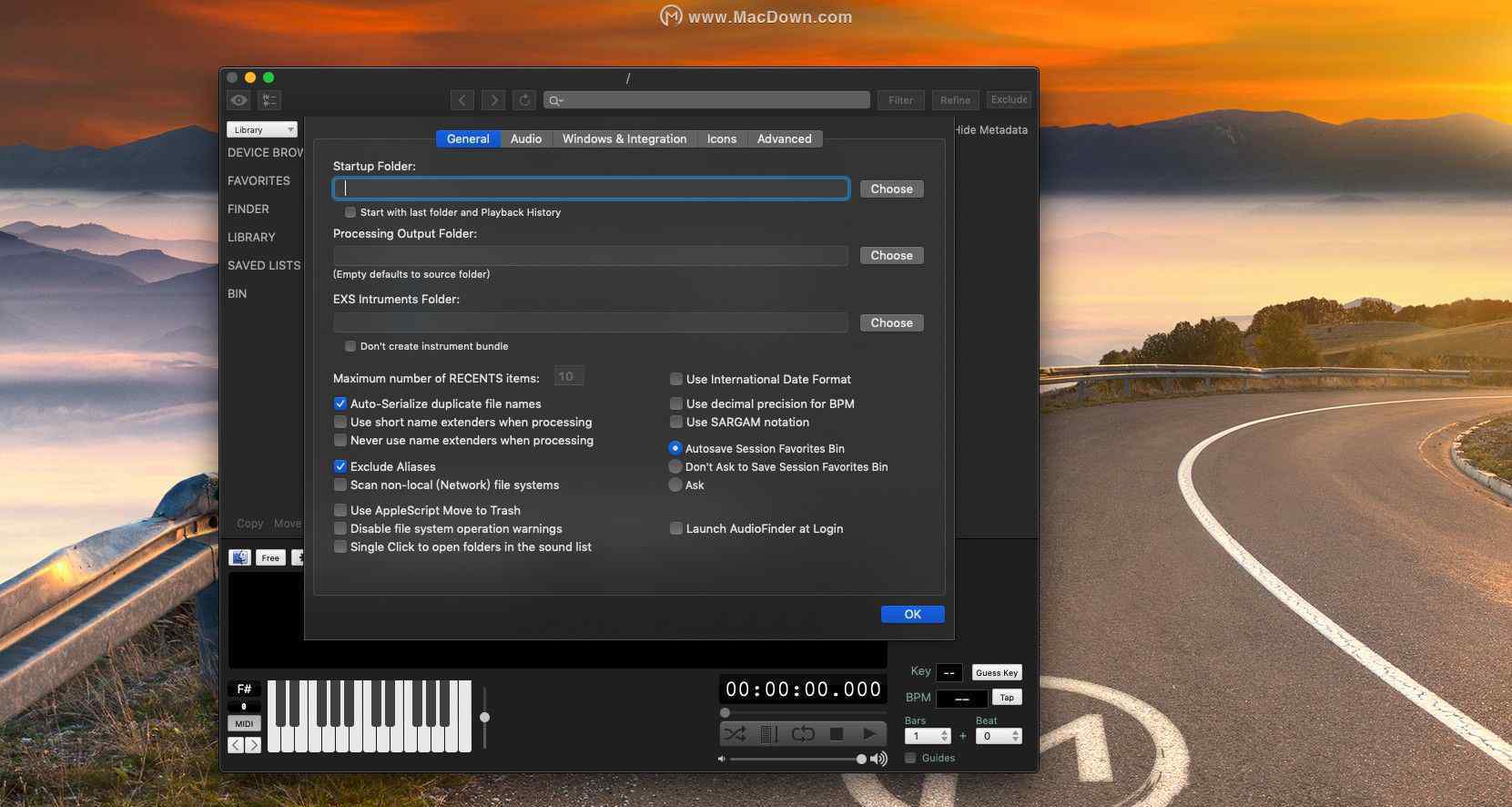Image resolution: width=1512 pixels, height=807 pixels.
Task: Click the vertical slider beside the keyboard
Action: (484, 718)
